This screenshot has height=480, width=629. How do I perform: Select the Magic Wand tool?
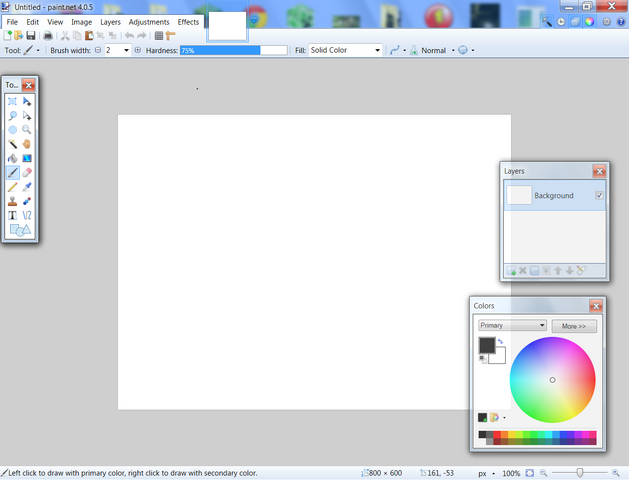click(x=12, y=144)
